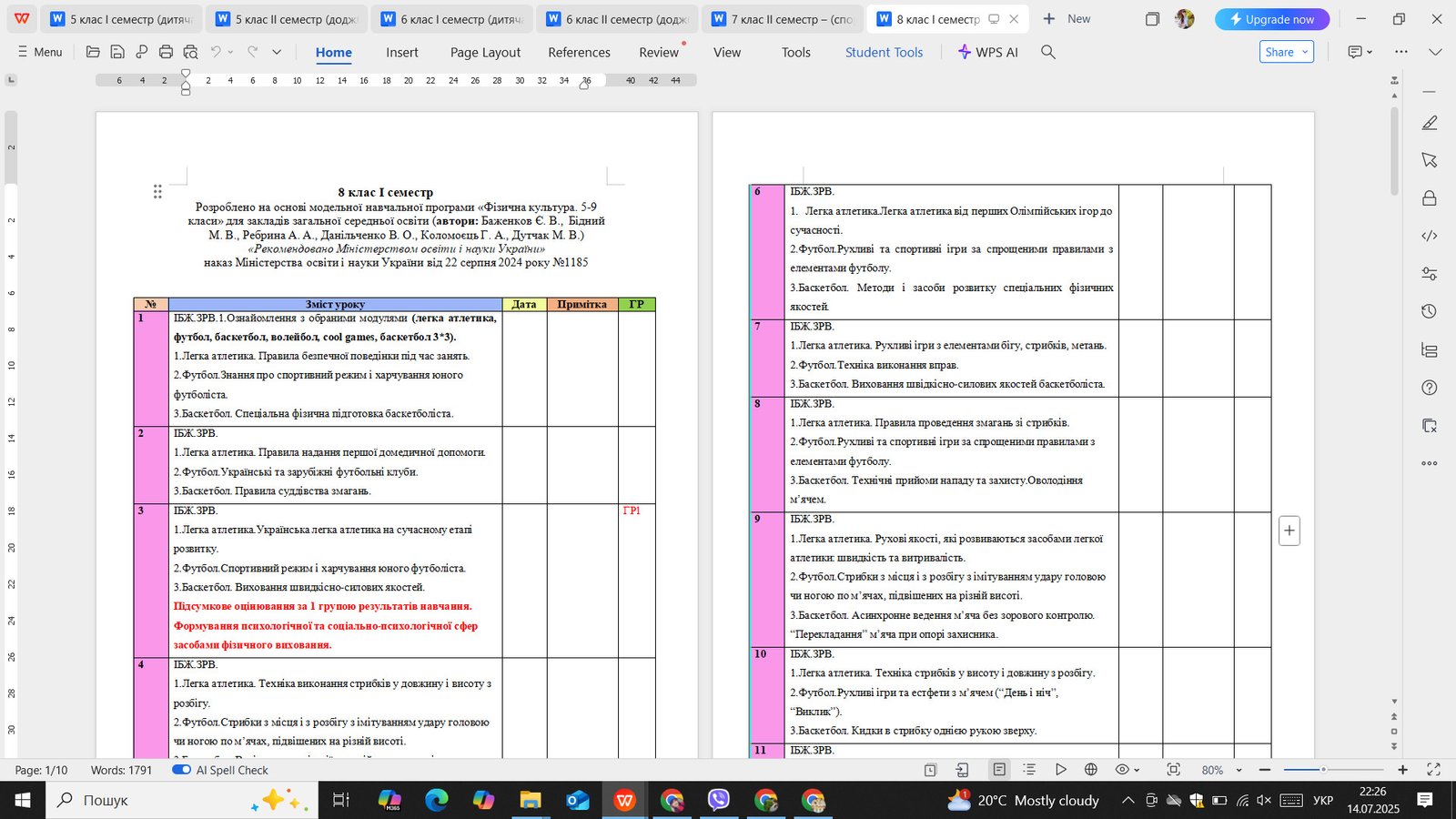Open the WPS home logo tab

[22, 18]
